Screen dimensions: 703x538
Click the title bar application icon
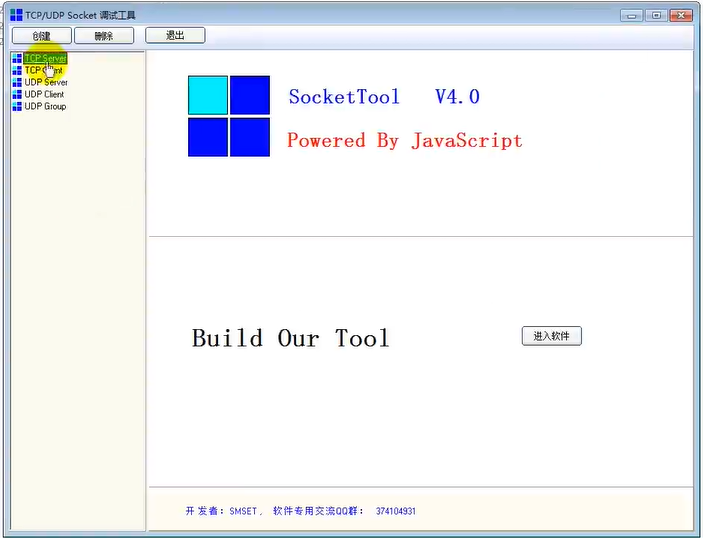click(x=16, y=15)
